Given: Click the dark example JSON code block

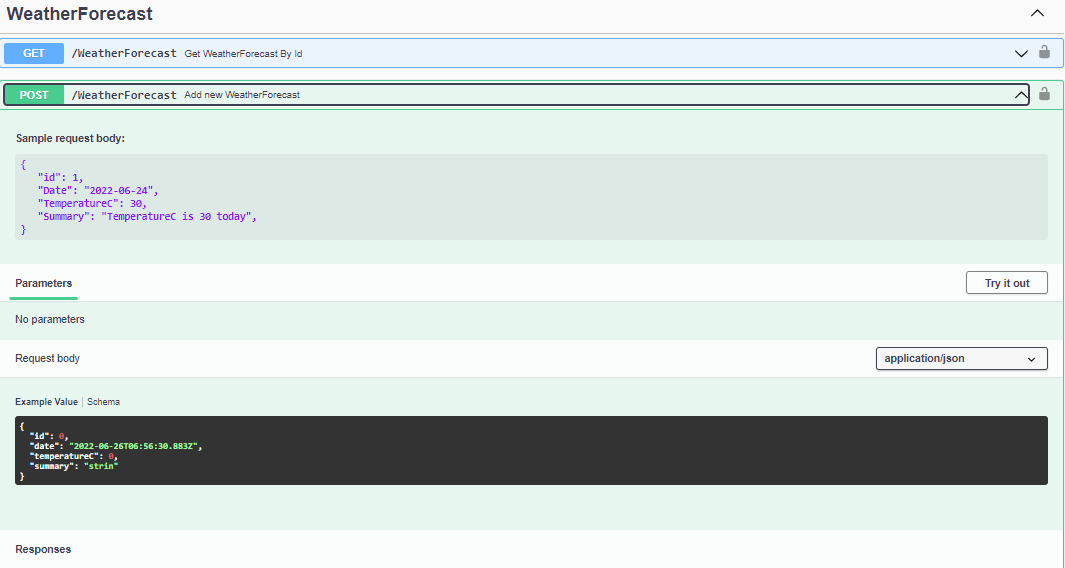Looking at the screenshot, I should 531,450.
